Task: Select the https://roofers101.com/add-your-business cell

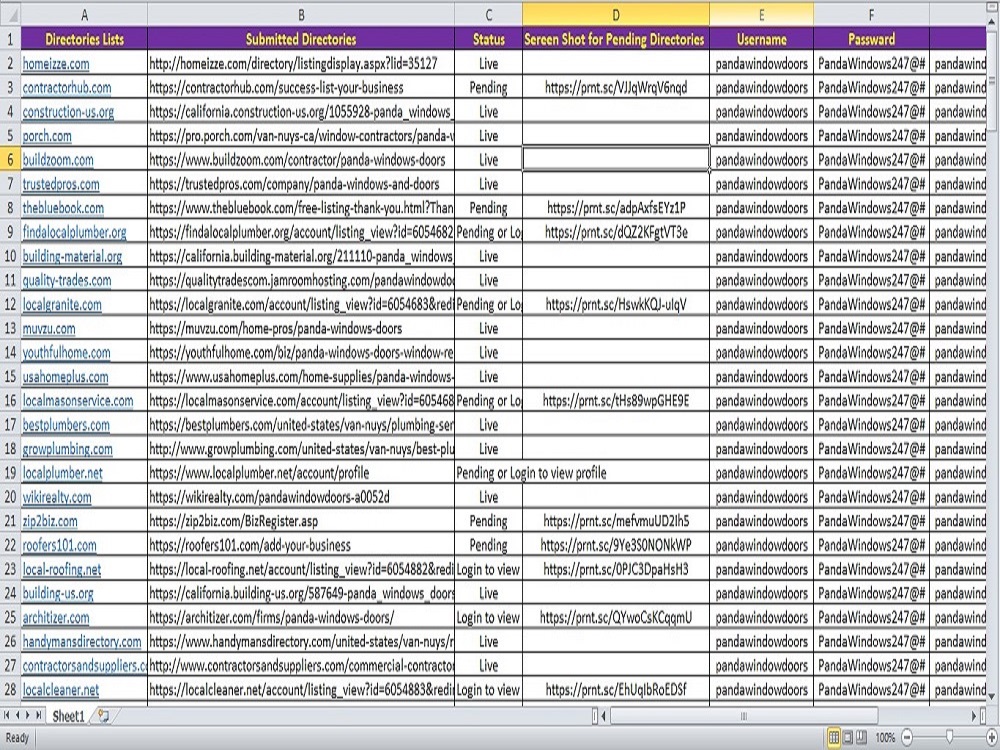Action: point(301,545)
